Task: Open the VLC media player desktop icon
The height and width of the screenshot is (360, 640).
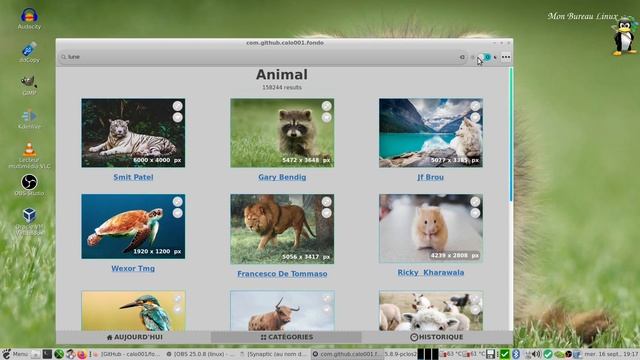Action: pyautogui.click(x=29, y=156)
